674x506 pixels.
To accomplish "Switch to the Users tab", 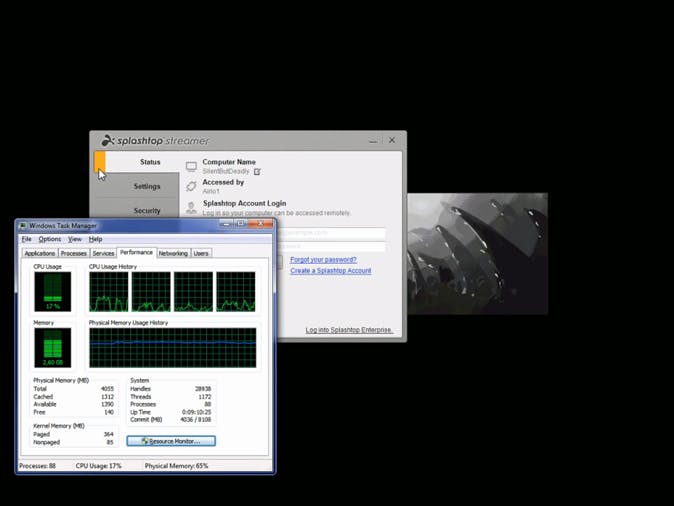I will pos(201,254).
